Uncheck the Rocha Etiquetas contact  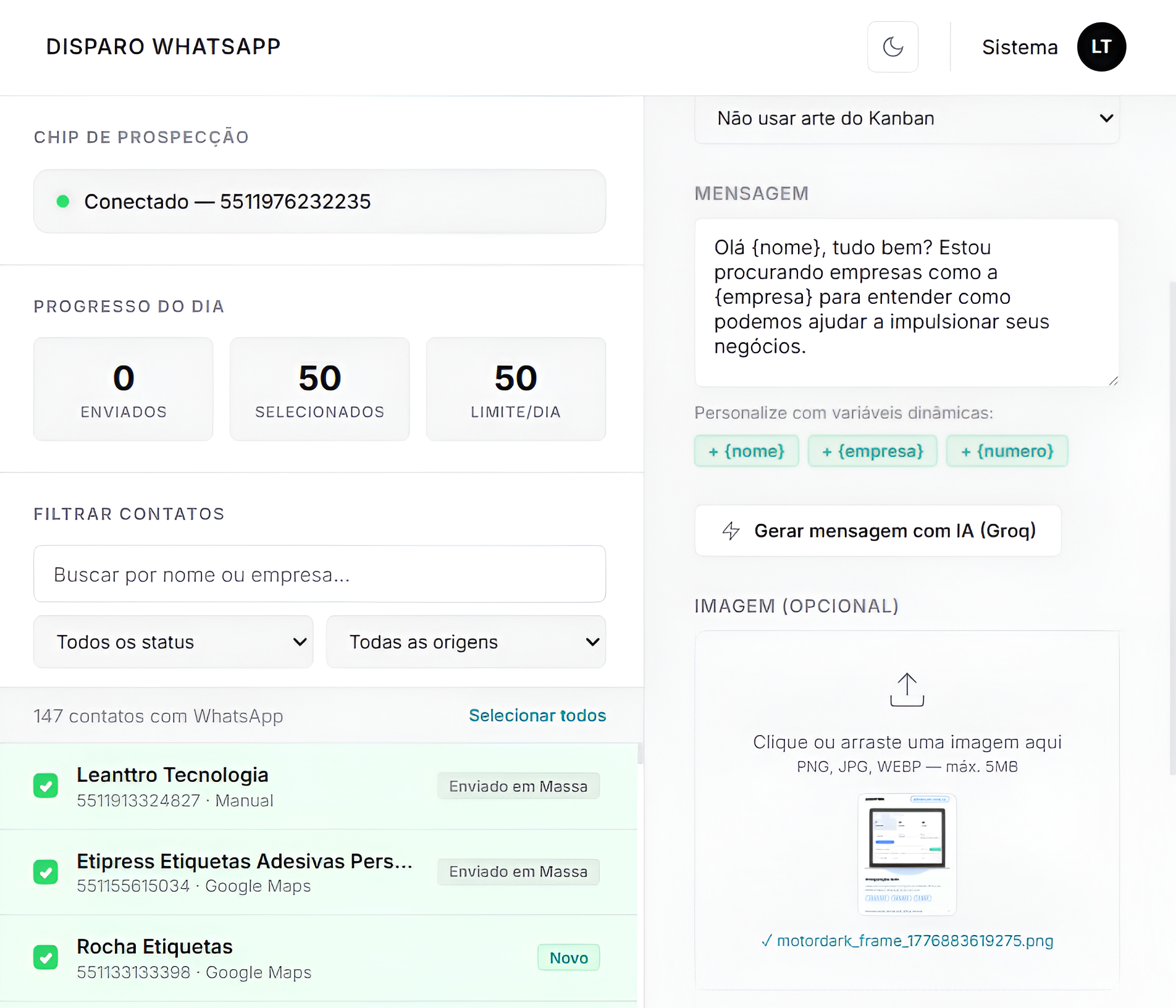tap(46, 957)
